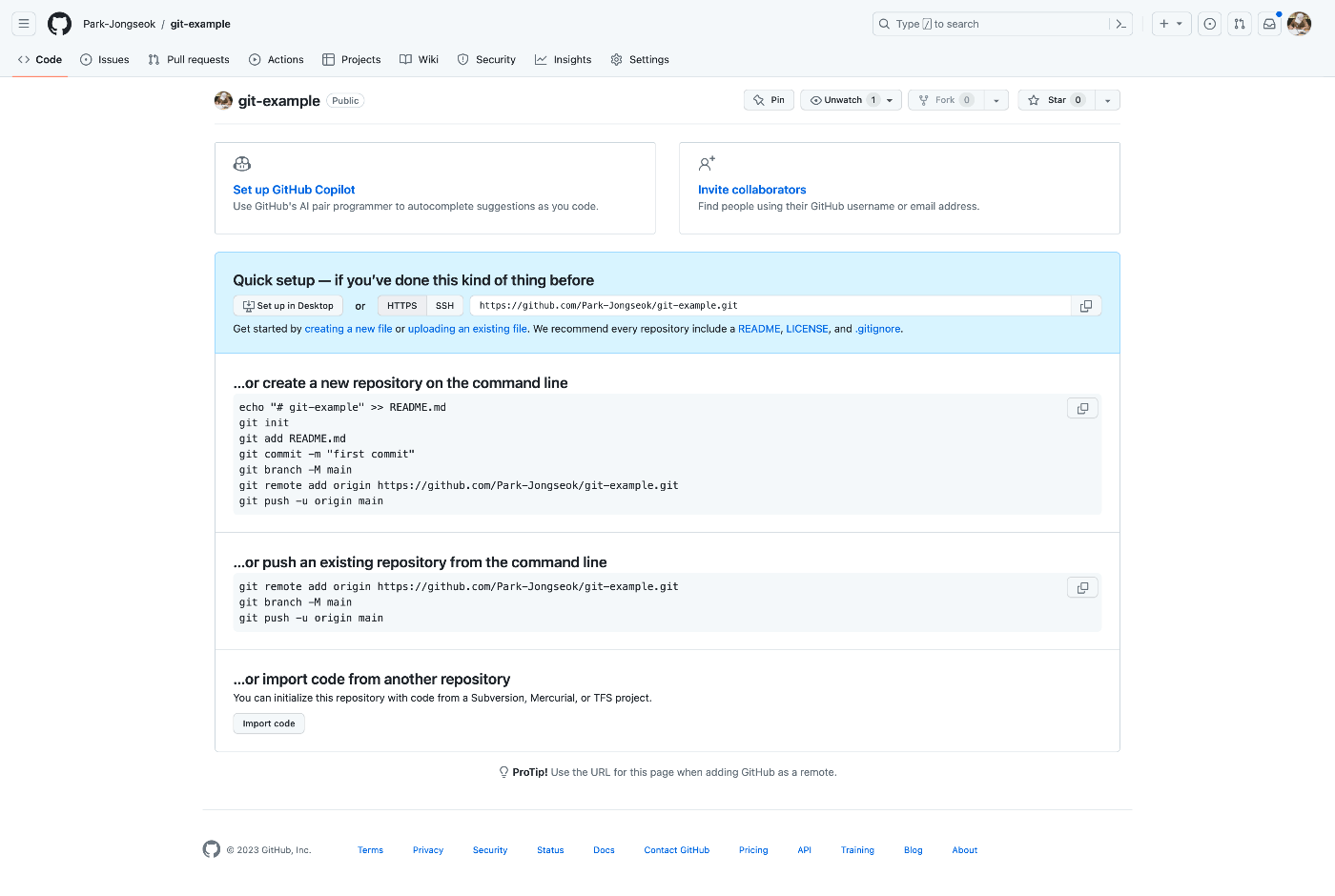Viewport: 1335px width, 896px height.
Task: Copy the push existing repository commands
Action: coord(1082,587)
